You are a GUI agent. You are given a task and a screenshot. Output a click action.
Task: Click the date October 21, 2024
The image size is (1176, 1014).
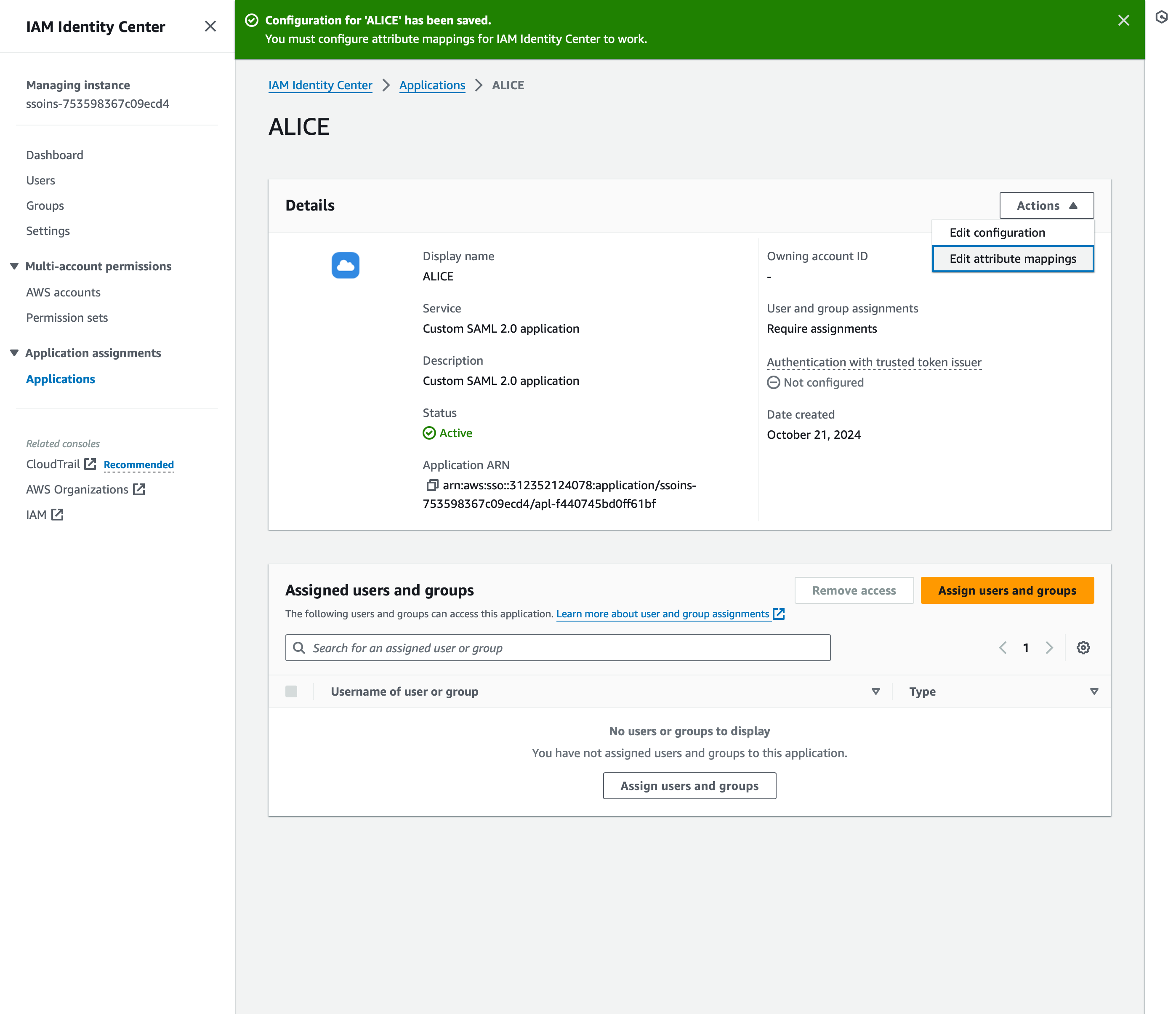[813, 434]
